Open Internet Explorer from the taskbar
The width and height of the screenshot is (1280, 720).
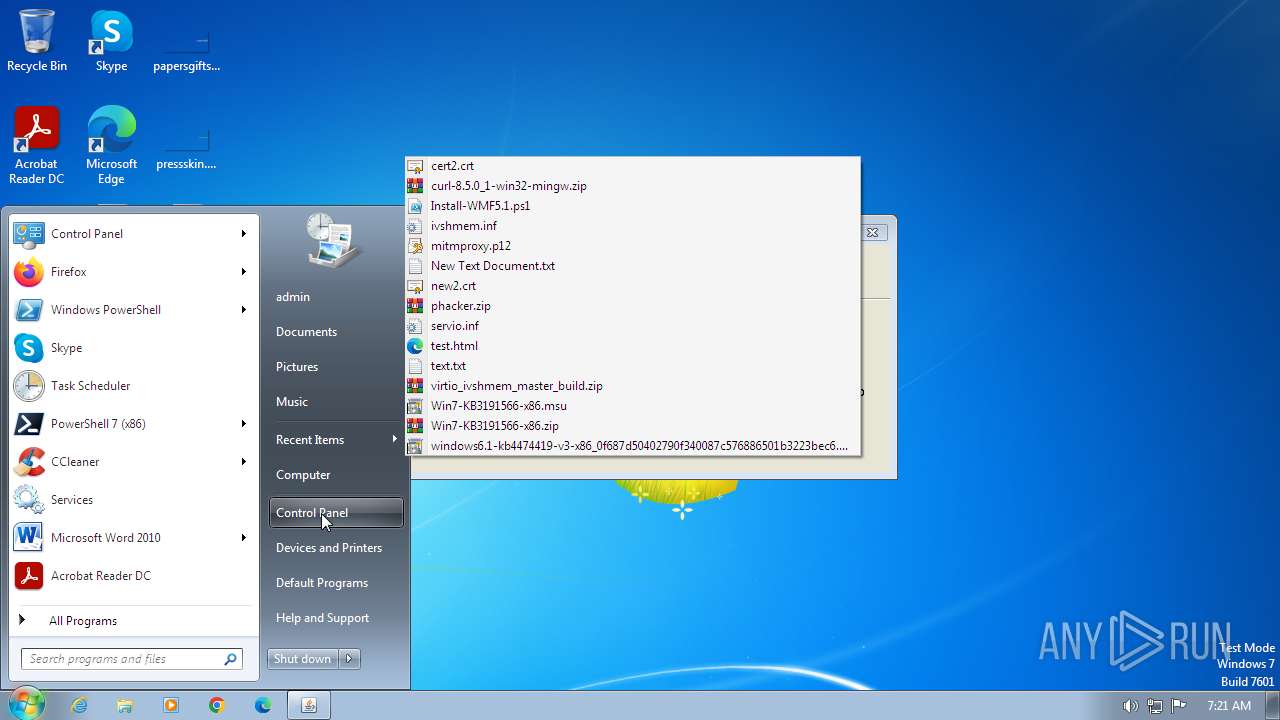79,705
